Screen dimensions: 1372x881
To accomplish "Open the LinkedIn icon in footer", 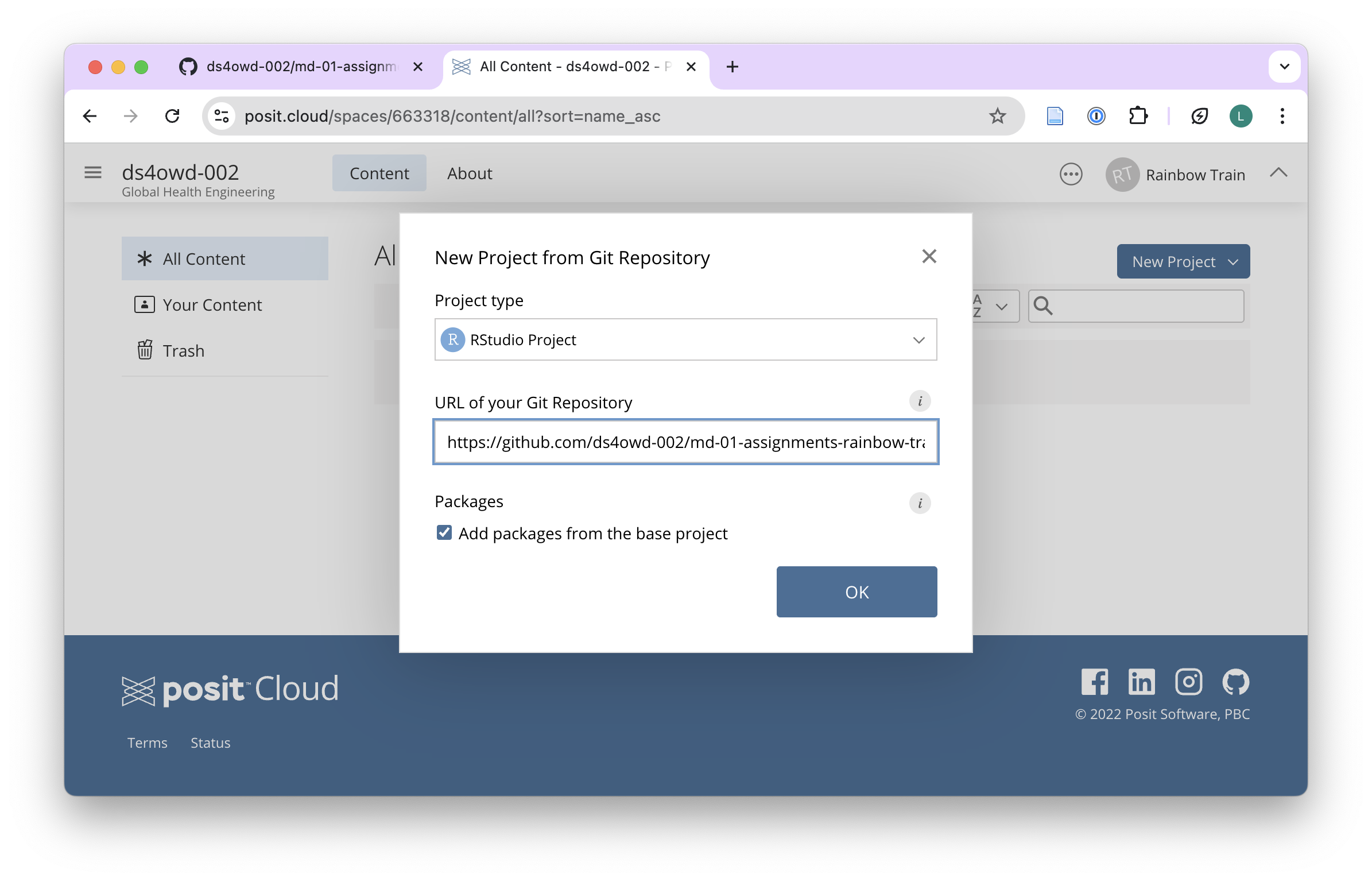I will 1141,682.
